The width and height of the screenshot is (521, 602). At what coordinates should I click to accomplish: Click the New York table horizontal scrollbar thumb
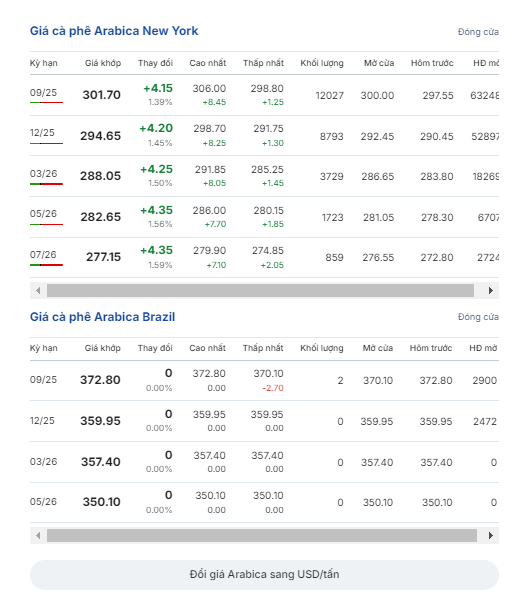[x=260, y=291]
